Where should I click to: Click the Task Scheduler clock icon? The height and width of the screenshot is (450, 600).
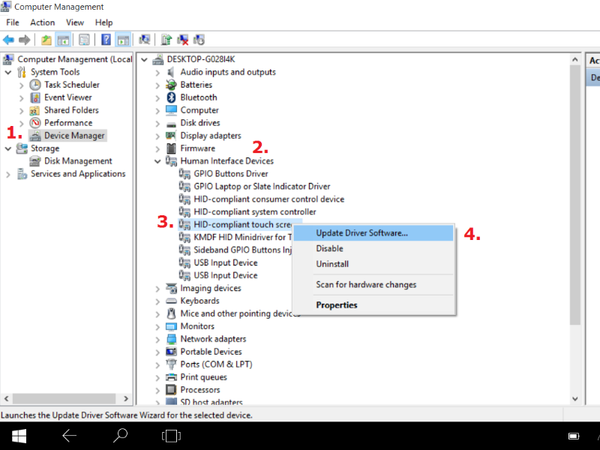[x=35, y=85]
